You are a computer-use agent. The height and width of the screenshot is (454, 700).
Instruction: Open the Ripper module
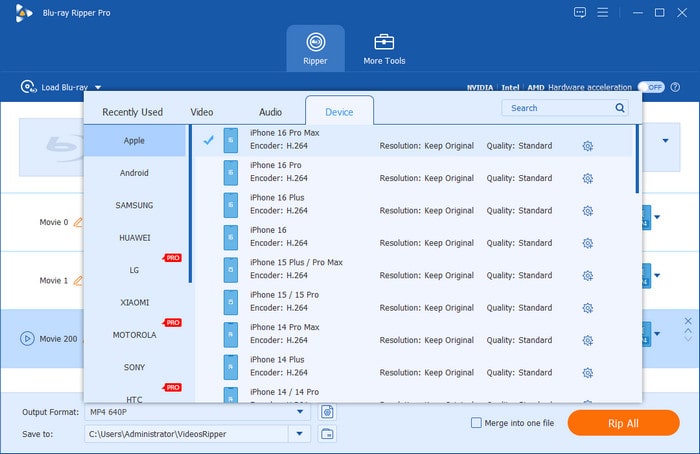pos(315,49)
